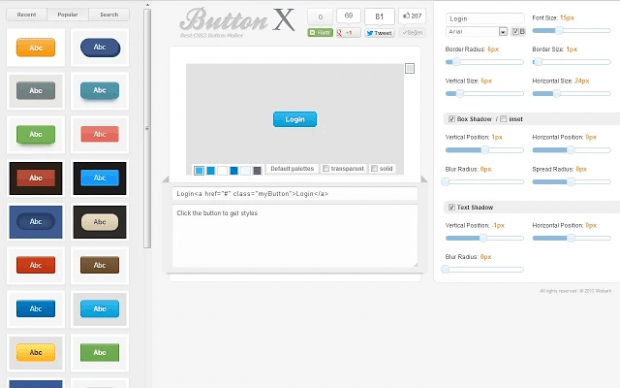
Task: Click the brown Abc button preset
Action: (100, 265)
